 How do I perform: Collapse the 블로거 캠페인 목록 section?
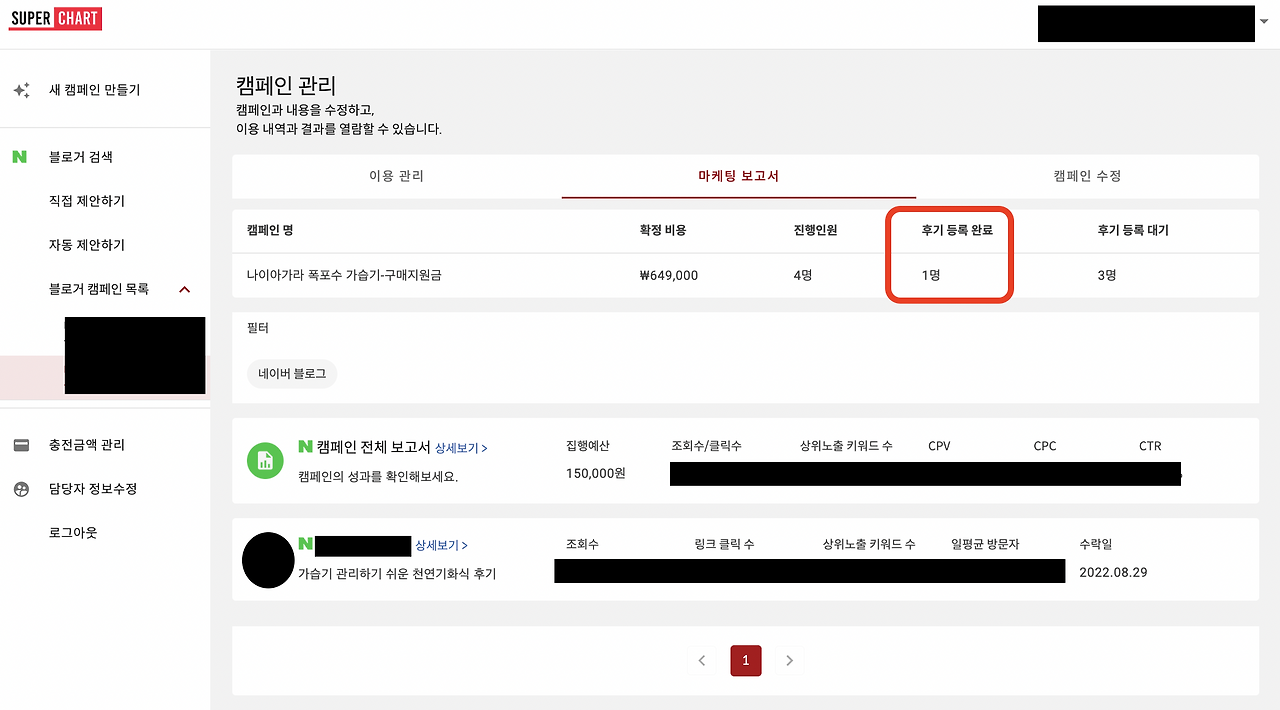[x=184, y=289]
